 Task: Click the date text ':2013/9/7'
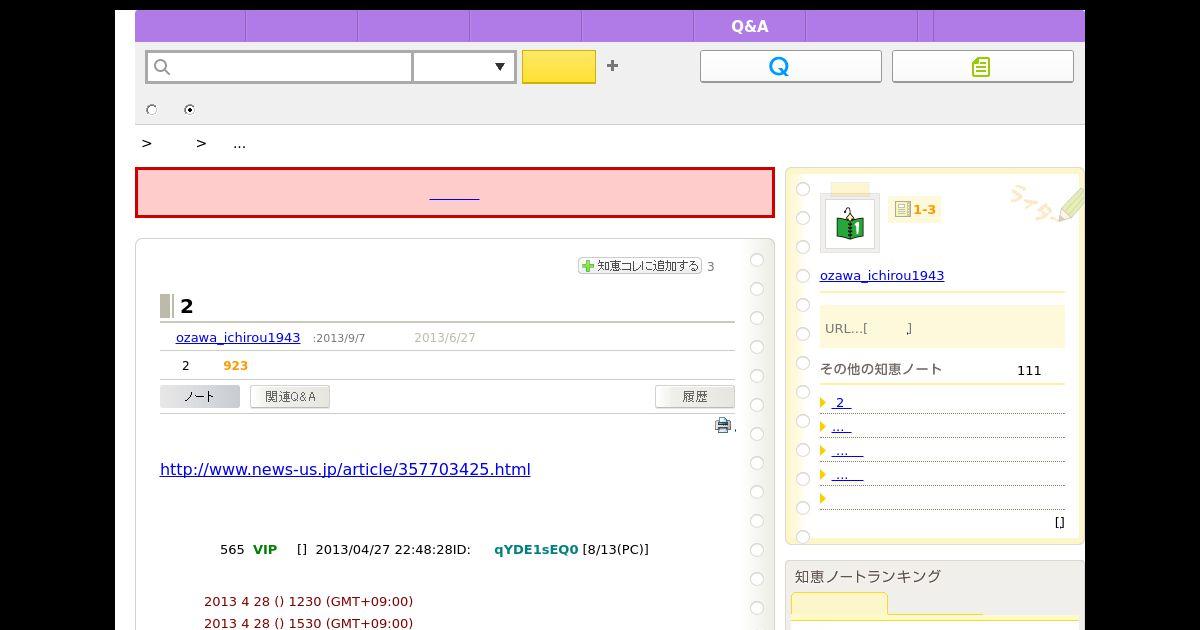339,338
